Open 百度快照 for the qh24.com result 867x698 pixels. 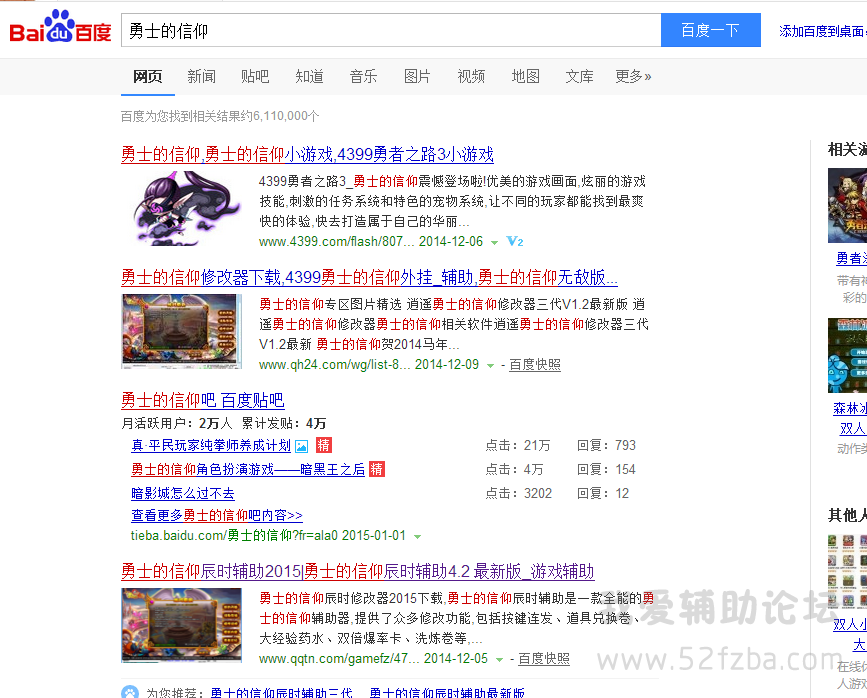535,365
